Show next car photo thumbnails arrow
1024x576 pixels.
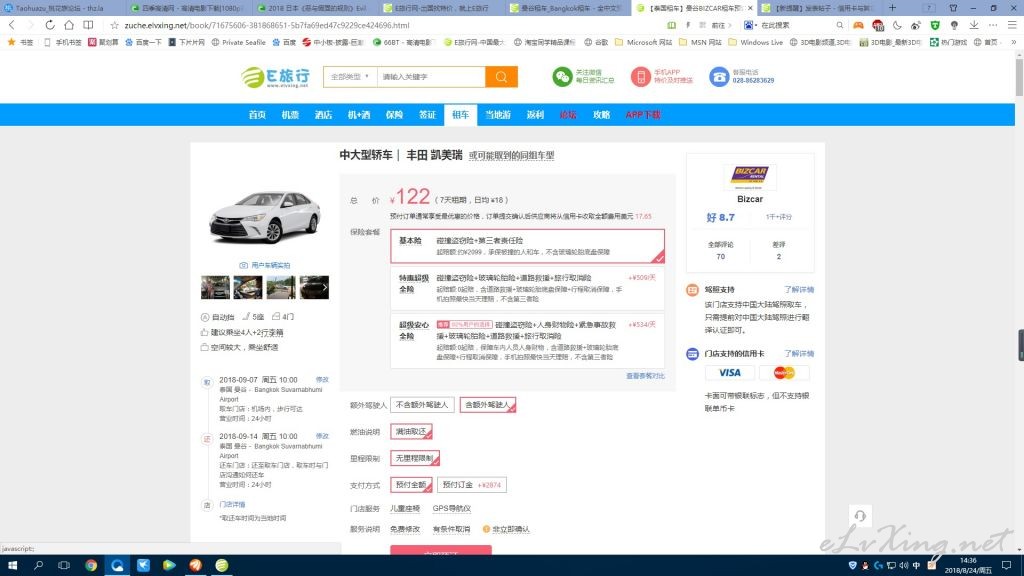point(325,287)
